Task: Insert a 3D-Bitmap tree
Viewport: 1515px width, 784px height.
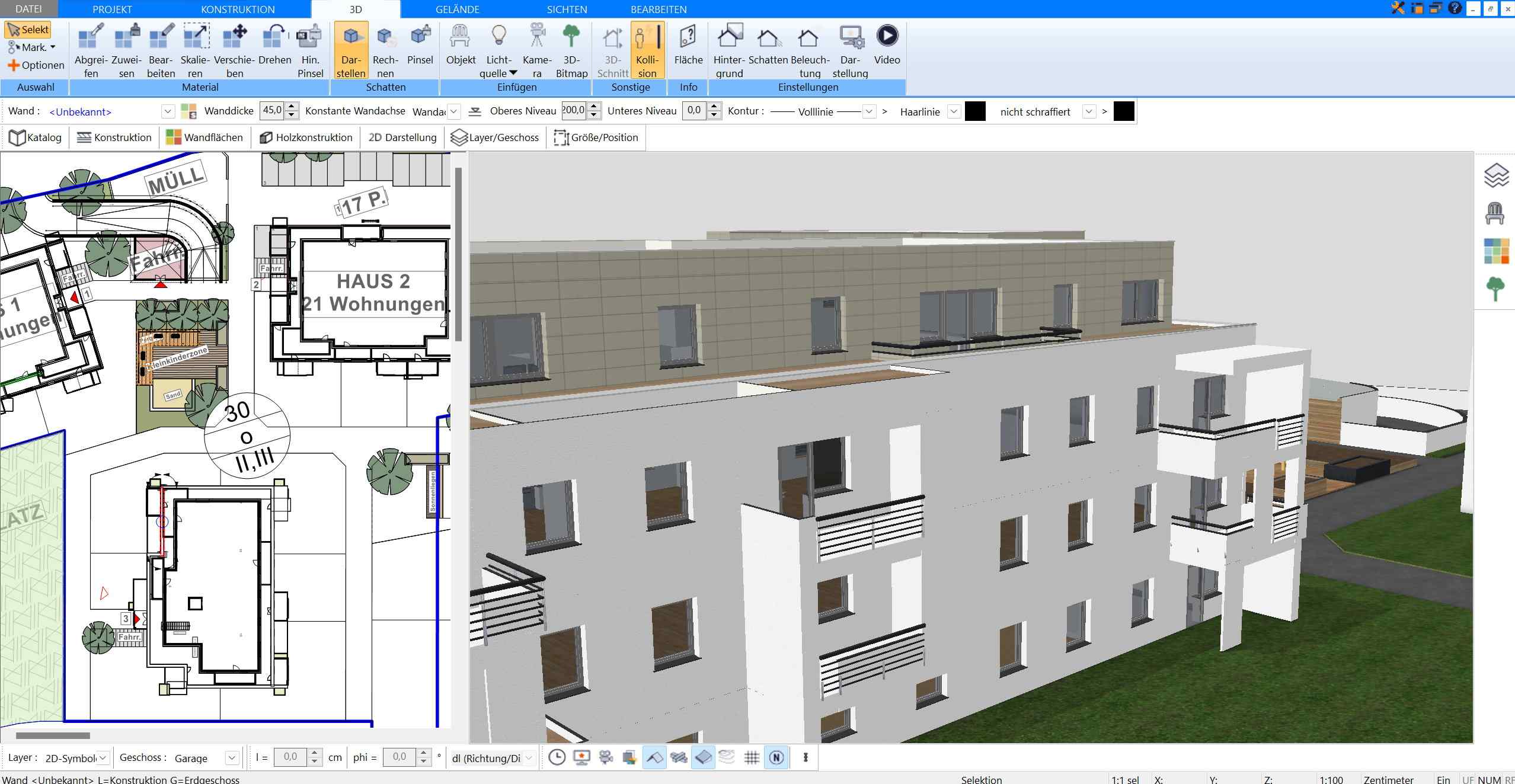Action: (571, 51)
